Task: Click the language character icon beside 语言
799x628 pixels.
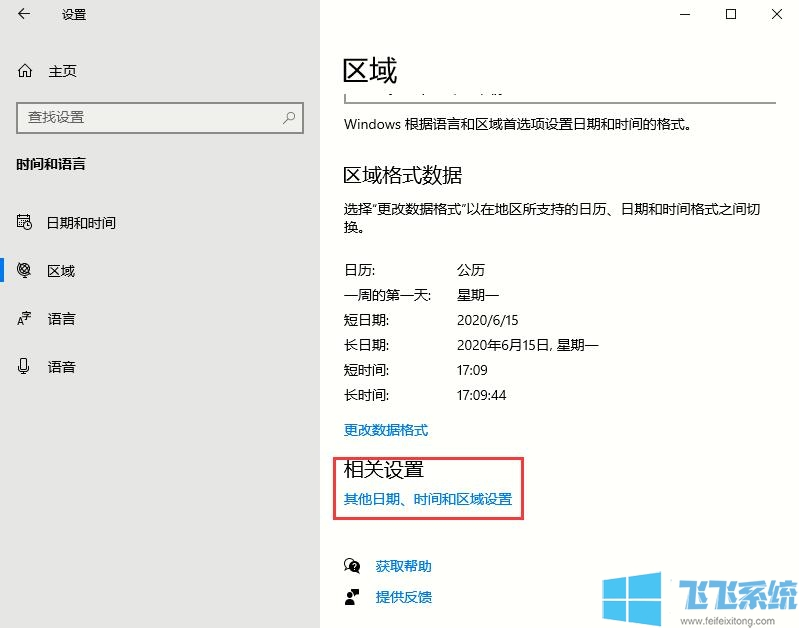Action: [x=25, y=319]
